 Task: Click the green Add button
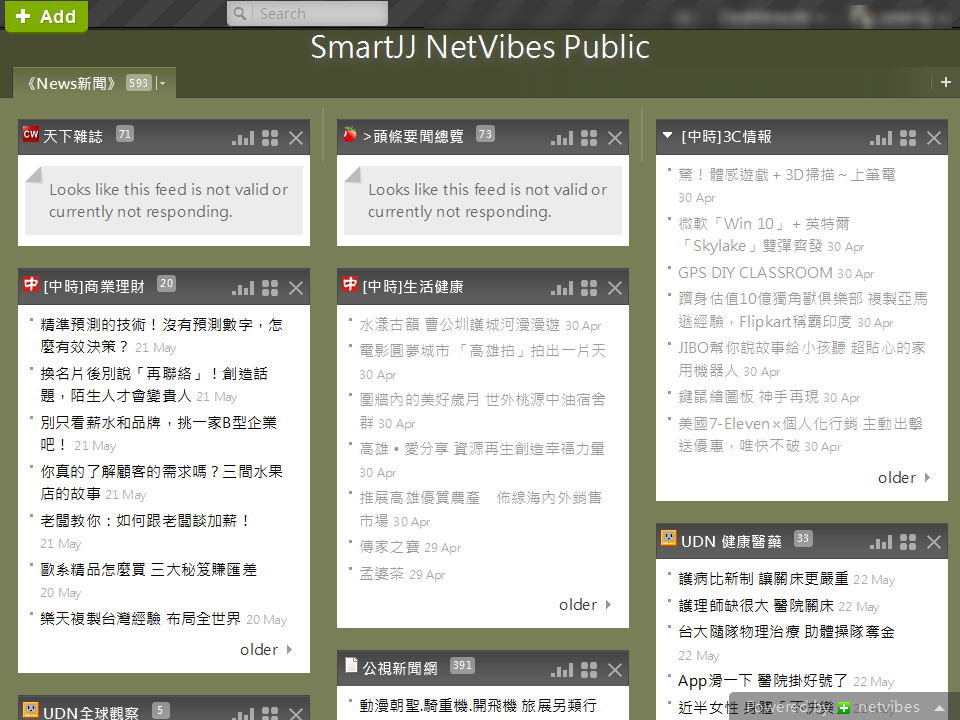(x=46, y=15)
